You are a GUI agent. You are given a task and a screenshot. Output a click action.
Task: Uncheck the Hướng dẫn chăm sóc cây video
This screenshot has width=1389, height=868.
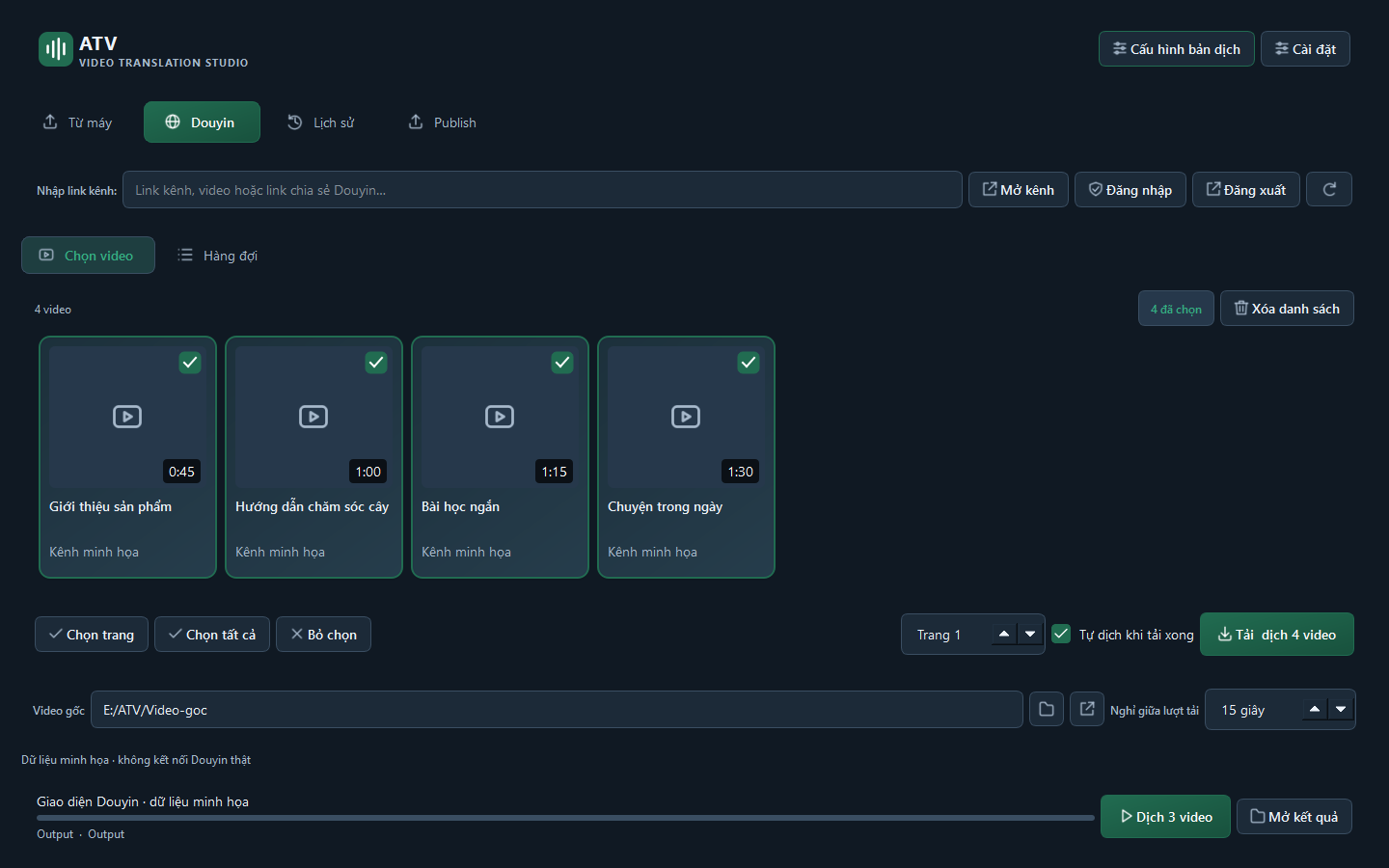376,363
